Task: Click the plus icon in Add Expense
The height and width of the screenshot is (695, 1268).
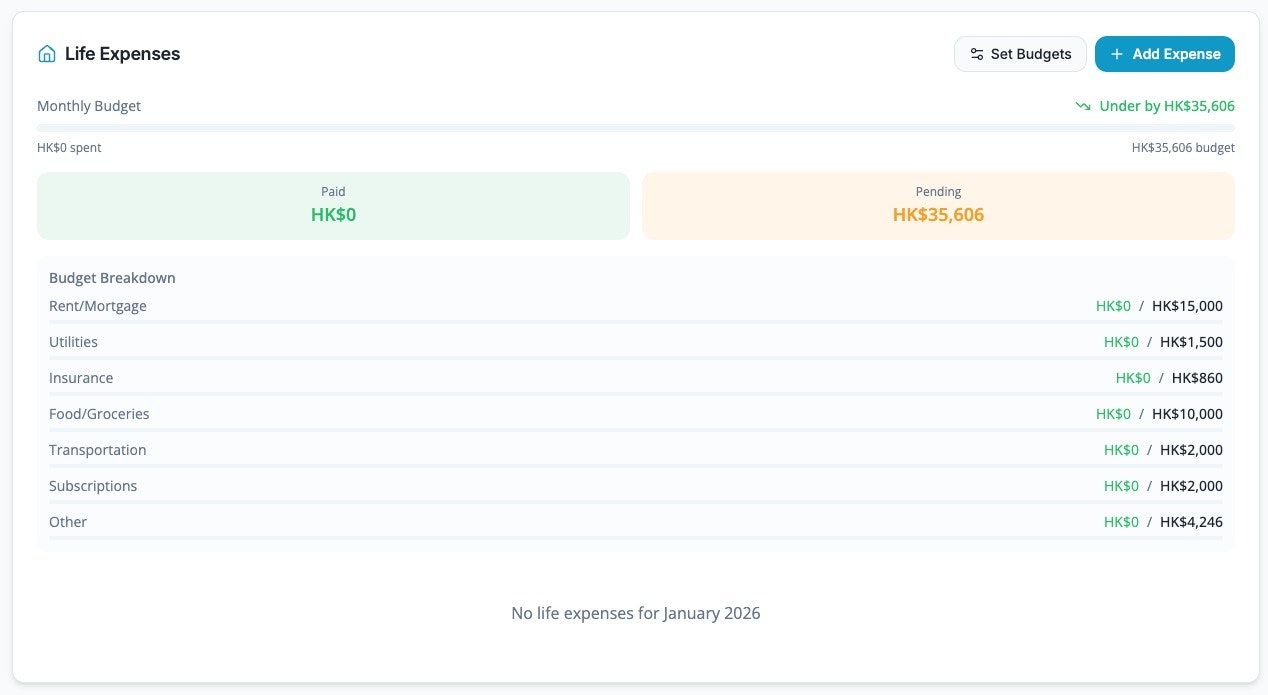Action: (x=1117, y=54)
